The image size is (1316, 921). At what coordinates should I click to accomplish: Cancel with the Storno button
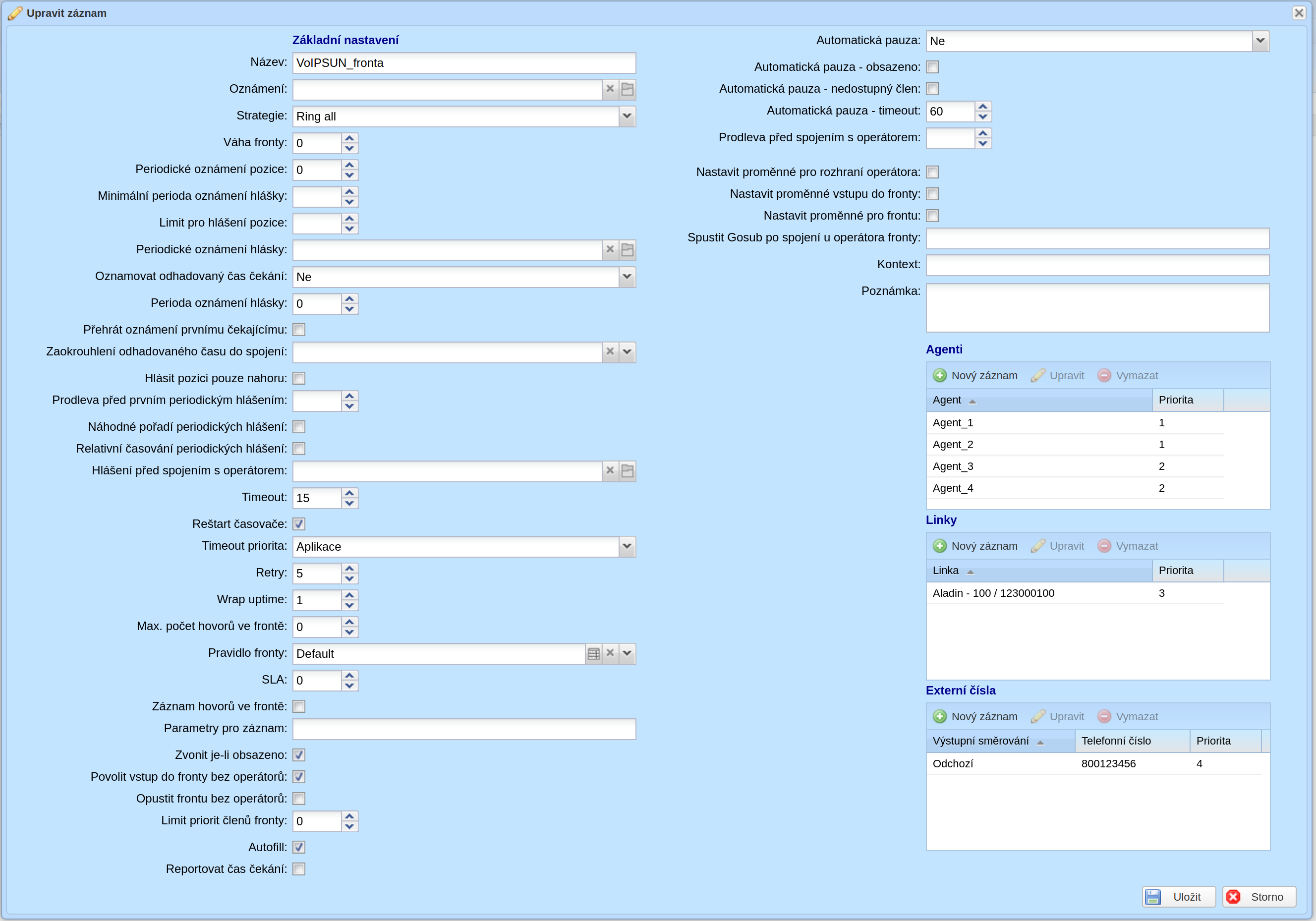pyautogui.click(x=1259, y=897)
